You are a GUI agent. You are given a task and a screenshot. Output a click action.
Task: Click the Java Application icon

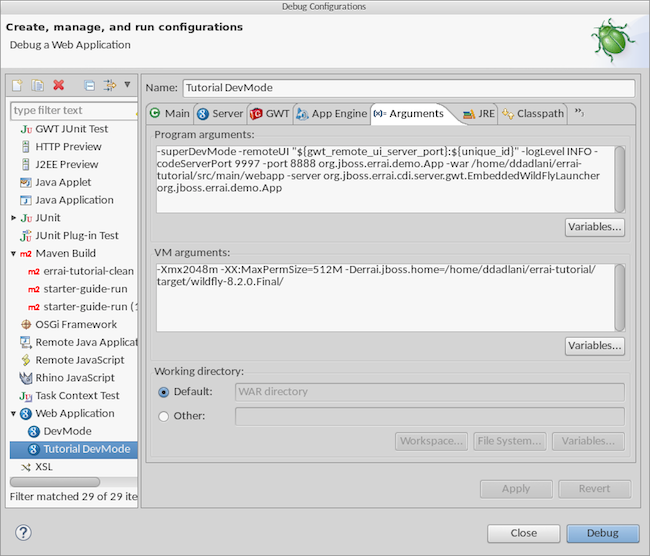pyautogui.click(x=26, y=200)
